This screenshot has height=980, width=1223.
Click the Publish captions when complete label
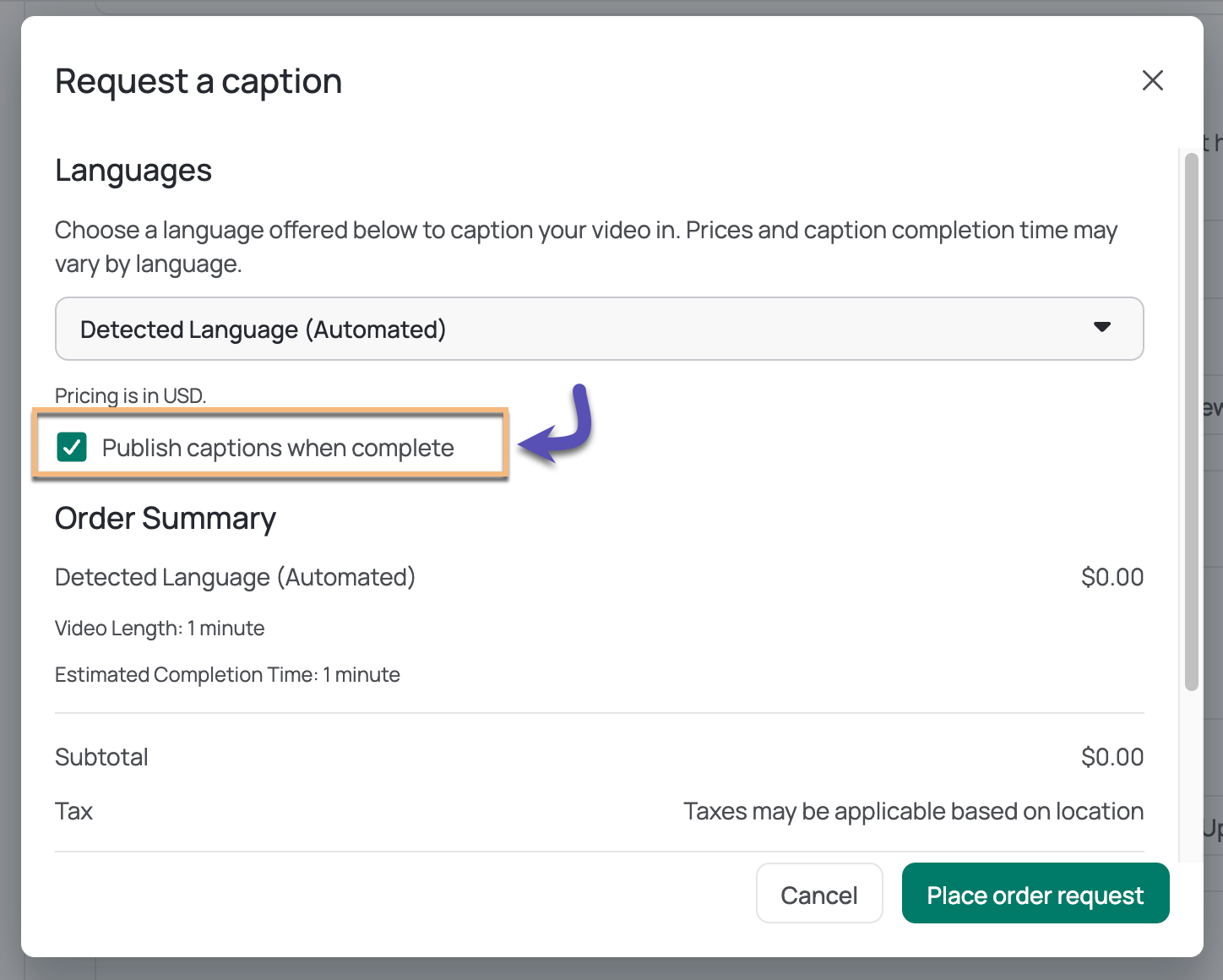click(278, 448)
